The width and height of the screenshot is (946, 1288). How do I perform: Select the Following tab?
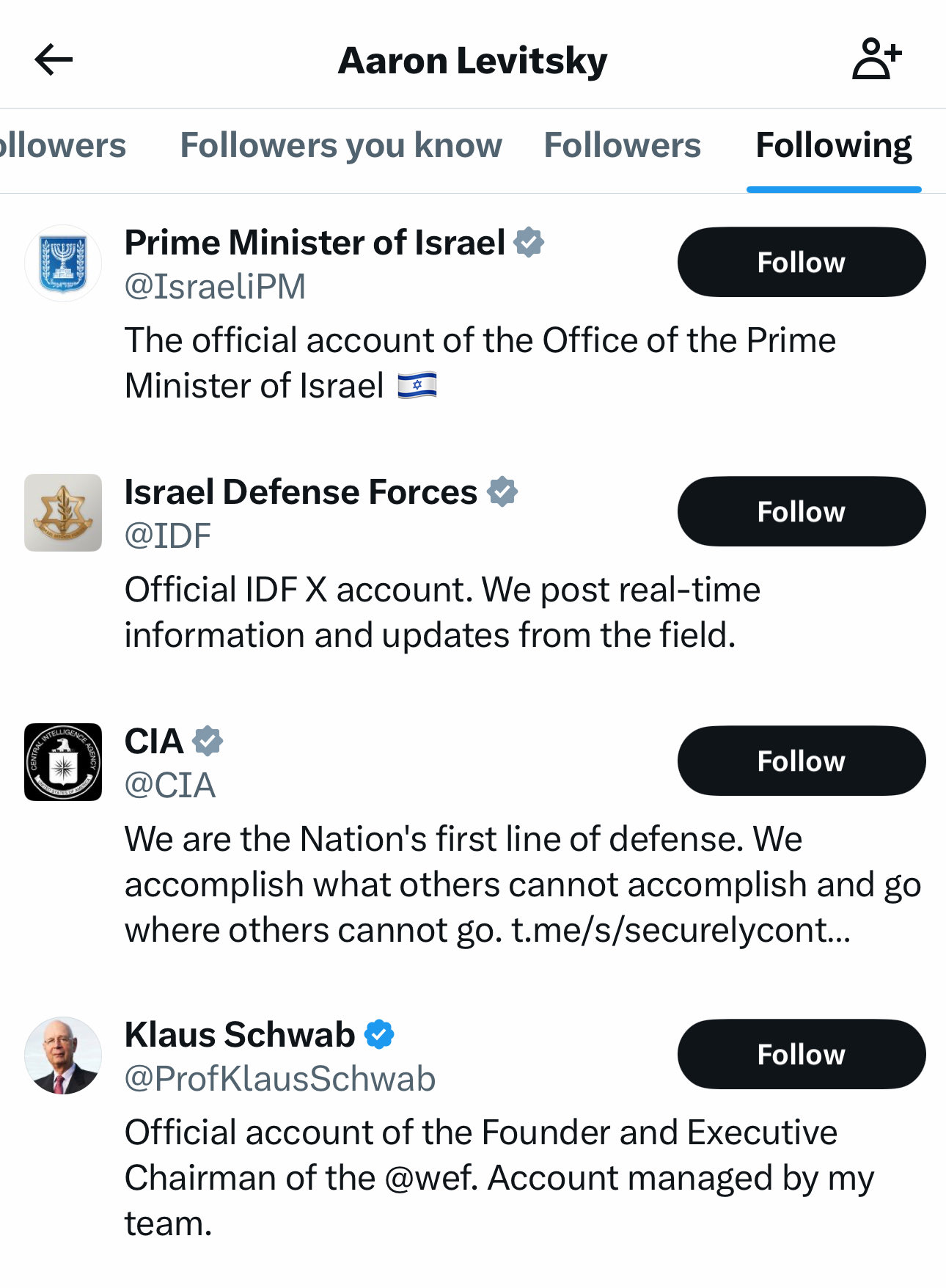point(834,145)
